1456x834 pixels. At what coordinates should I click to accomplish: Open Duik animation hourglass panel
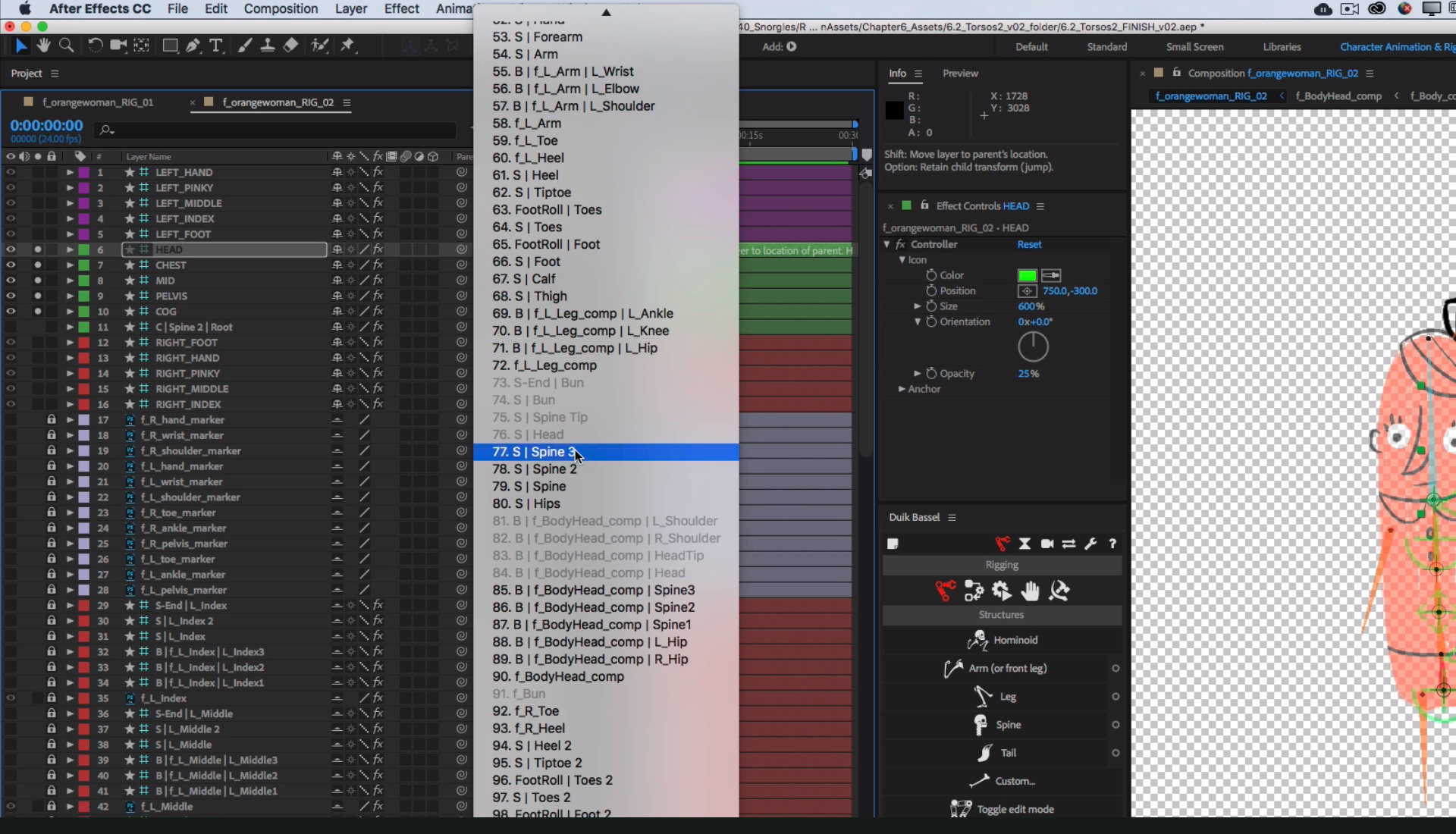1025,544
